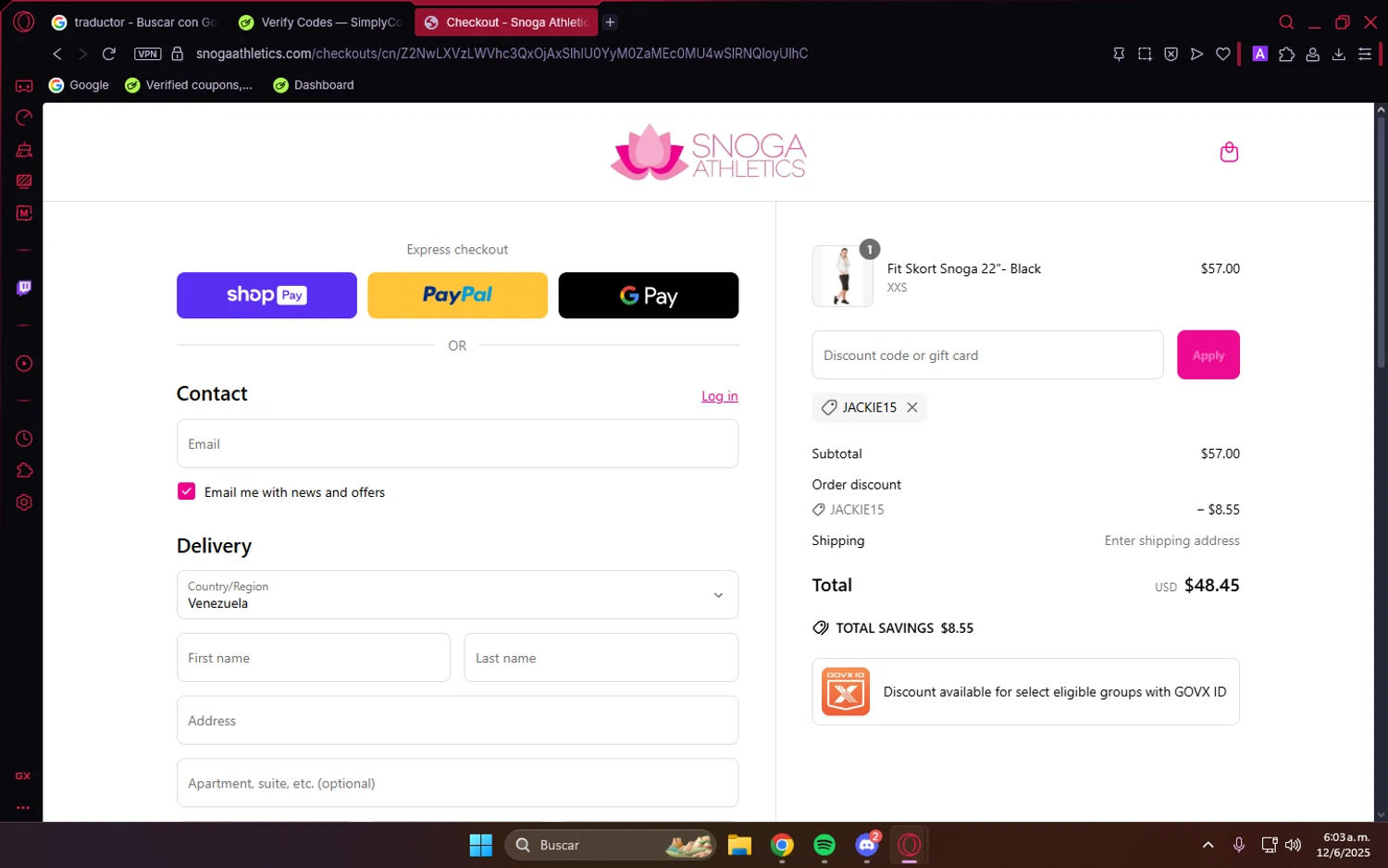Click the pink Apply discount button
The image size is (1388, 868).
[x=1208, y=355]
